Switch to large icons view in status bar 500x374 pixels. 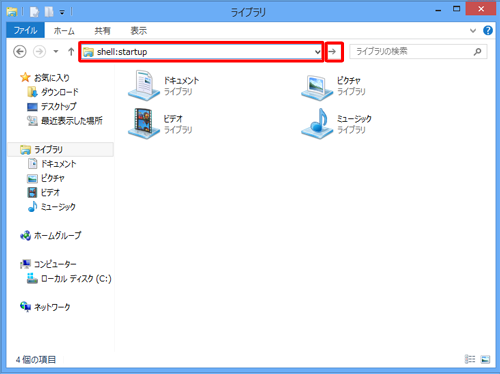(x=485, y=359)
